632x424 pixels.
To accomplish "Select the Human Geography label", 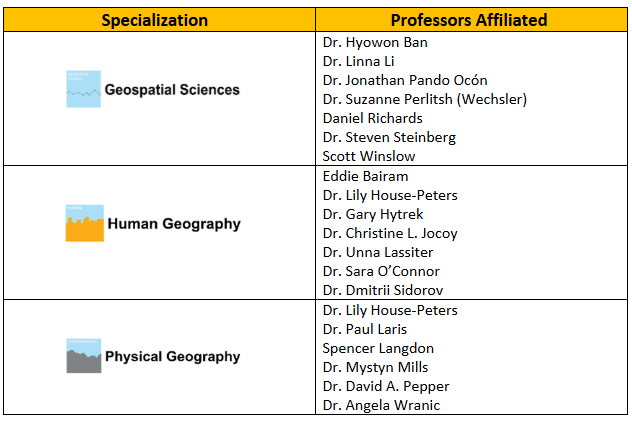I will click(174, 224).
